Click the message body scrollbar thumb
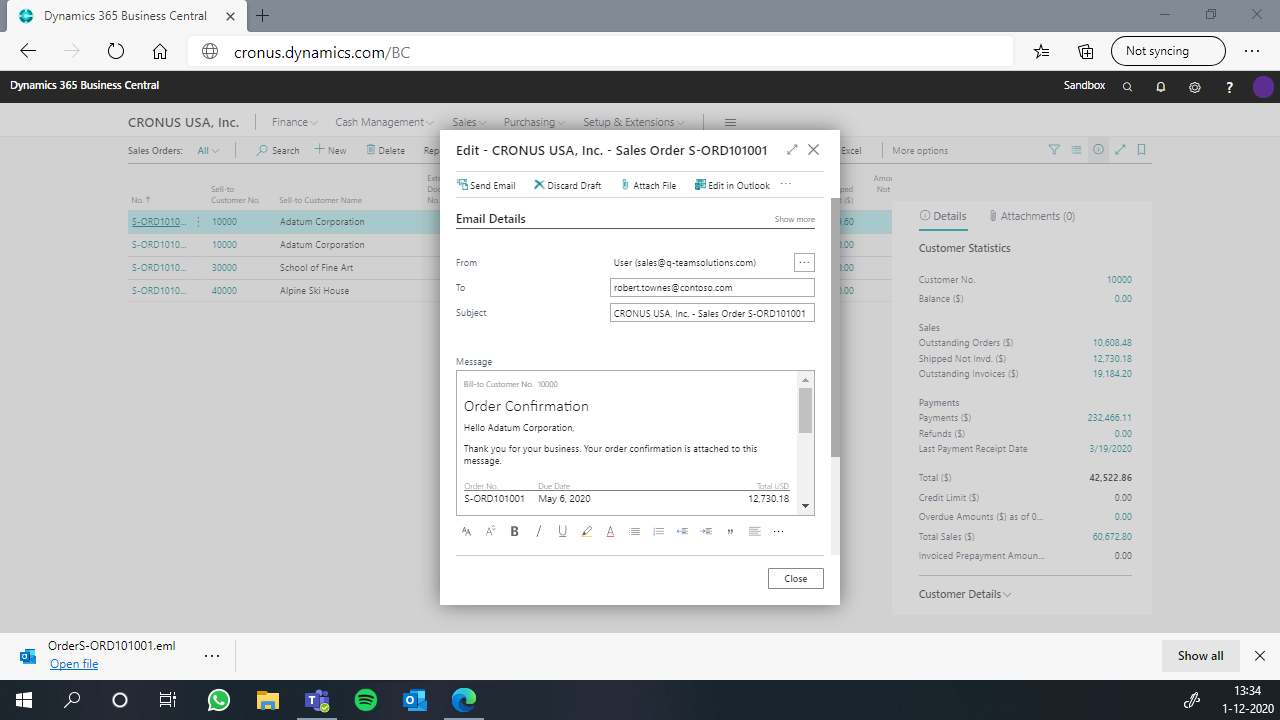 806,410
